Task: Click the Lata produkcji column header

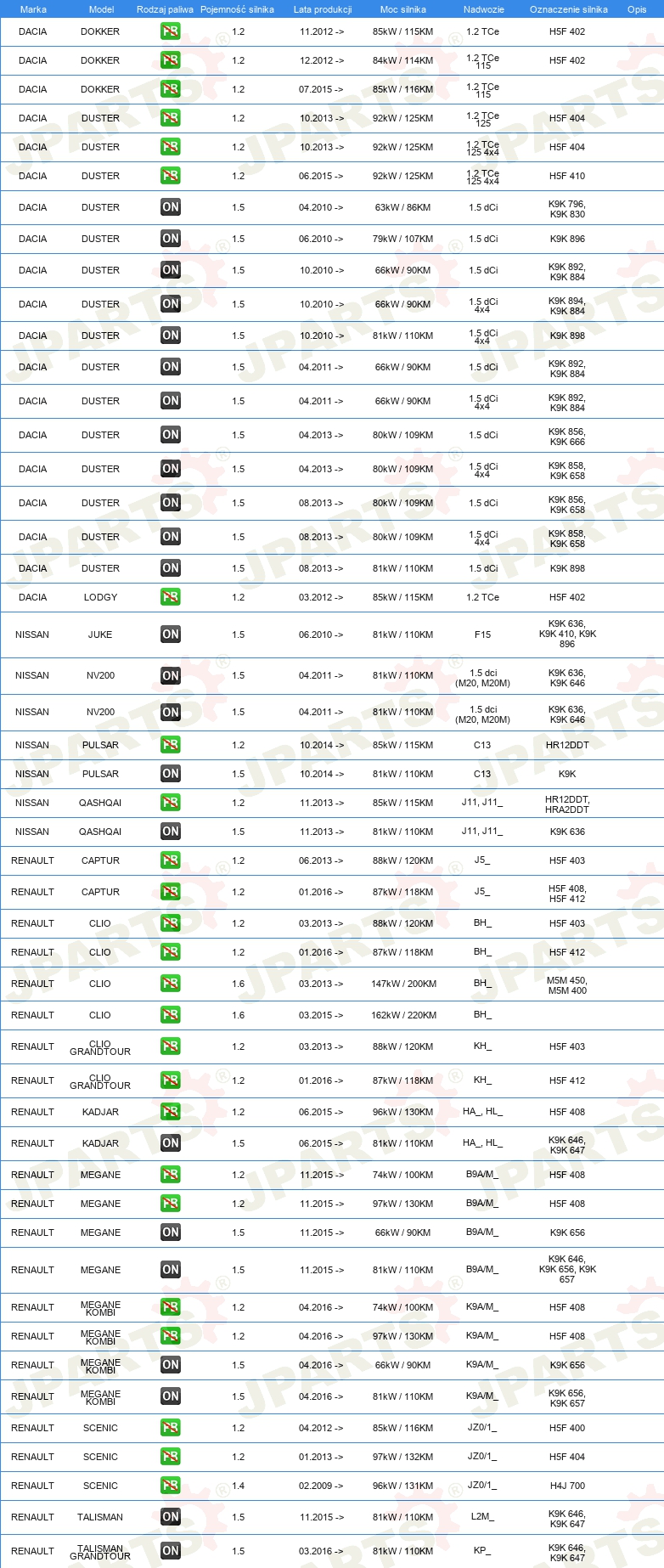Action: (322, 9)
